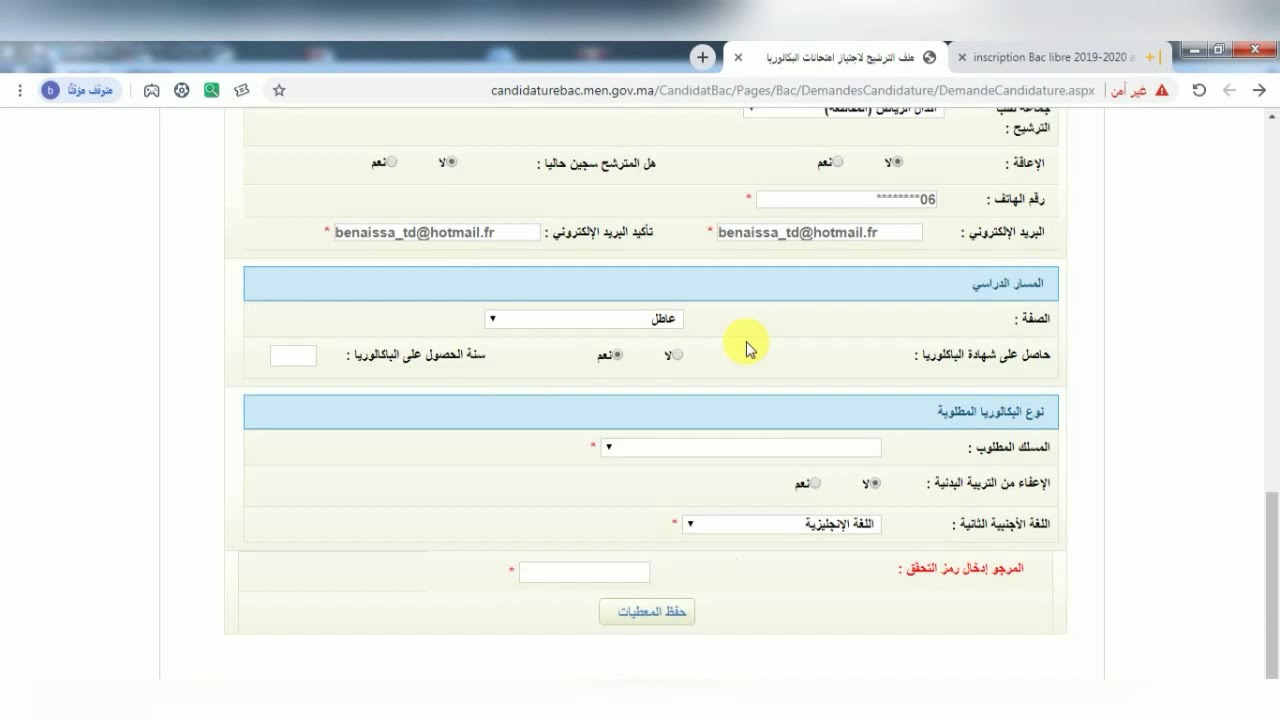Viewport: 1280px width, 720px height.
Task: Open the game controller extension icon
Action: tap(151, 90)
